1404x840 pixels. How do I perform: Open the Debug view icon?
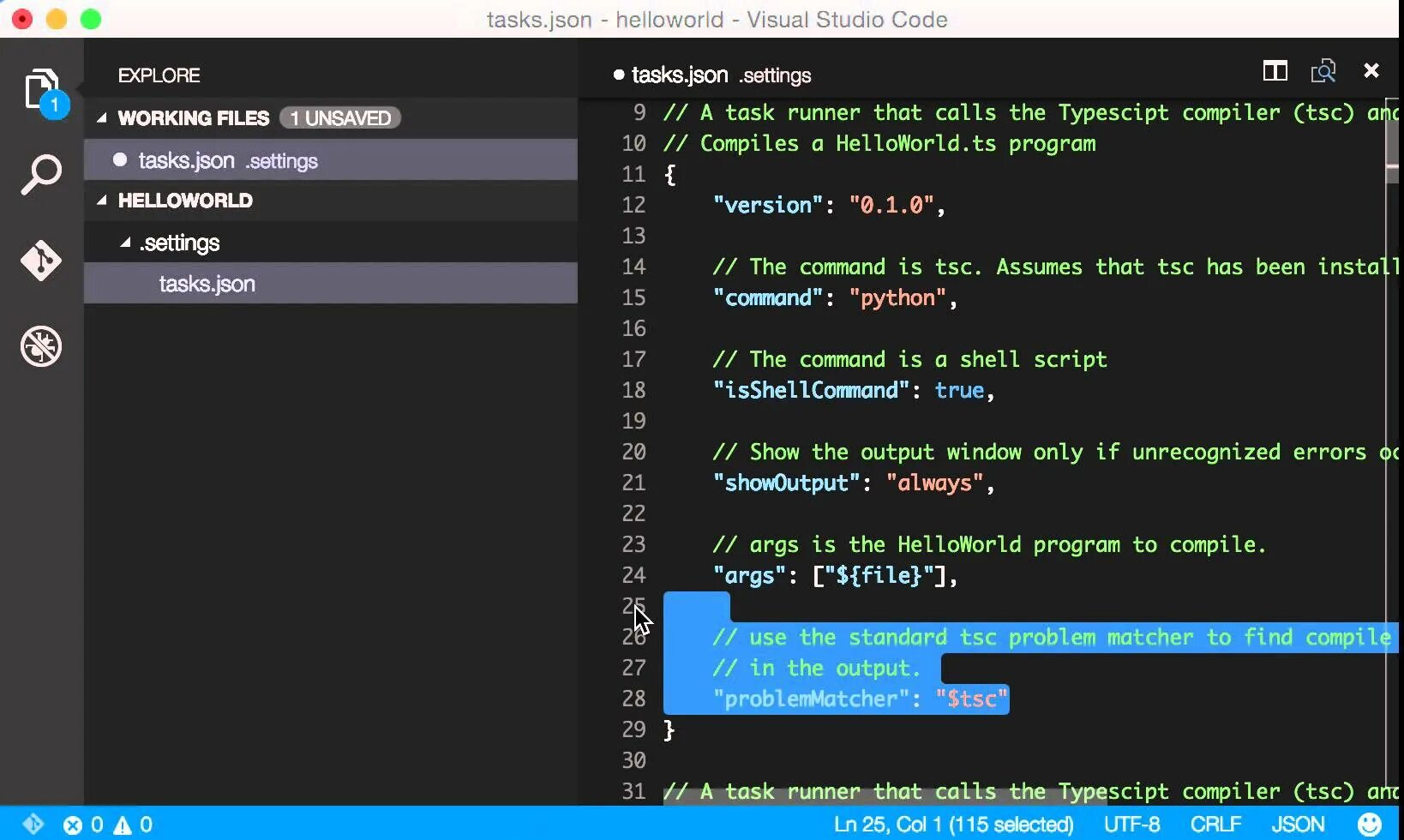click(x=41, y=346)
